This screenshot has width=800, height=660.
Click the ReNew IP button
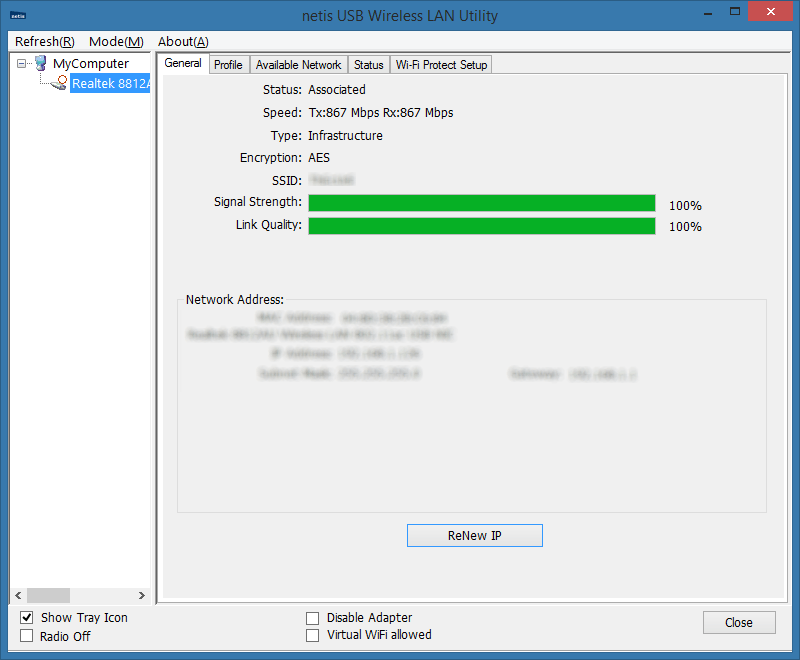474,536
